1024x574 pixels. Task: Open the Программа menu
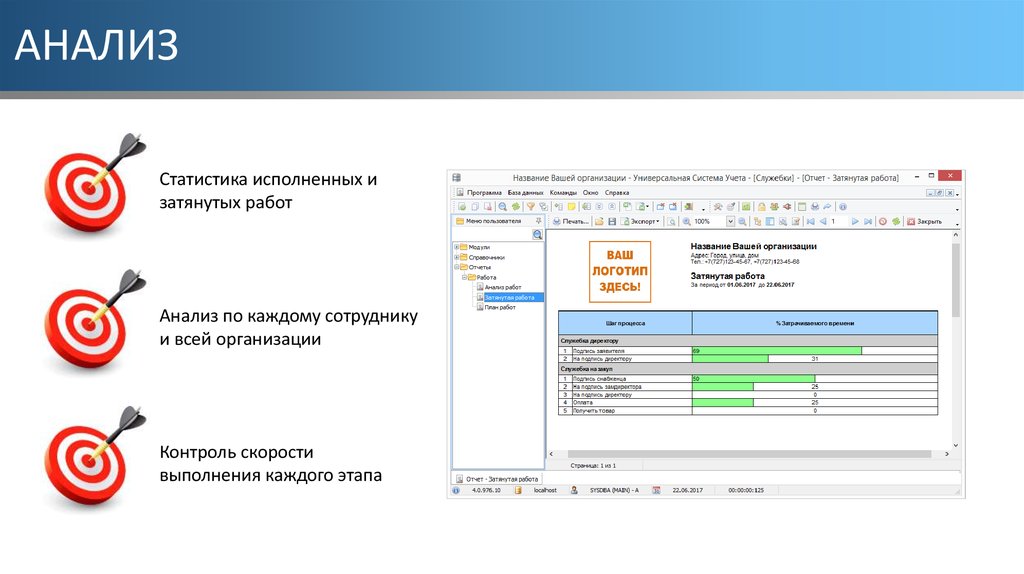(x=484, y=192)
